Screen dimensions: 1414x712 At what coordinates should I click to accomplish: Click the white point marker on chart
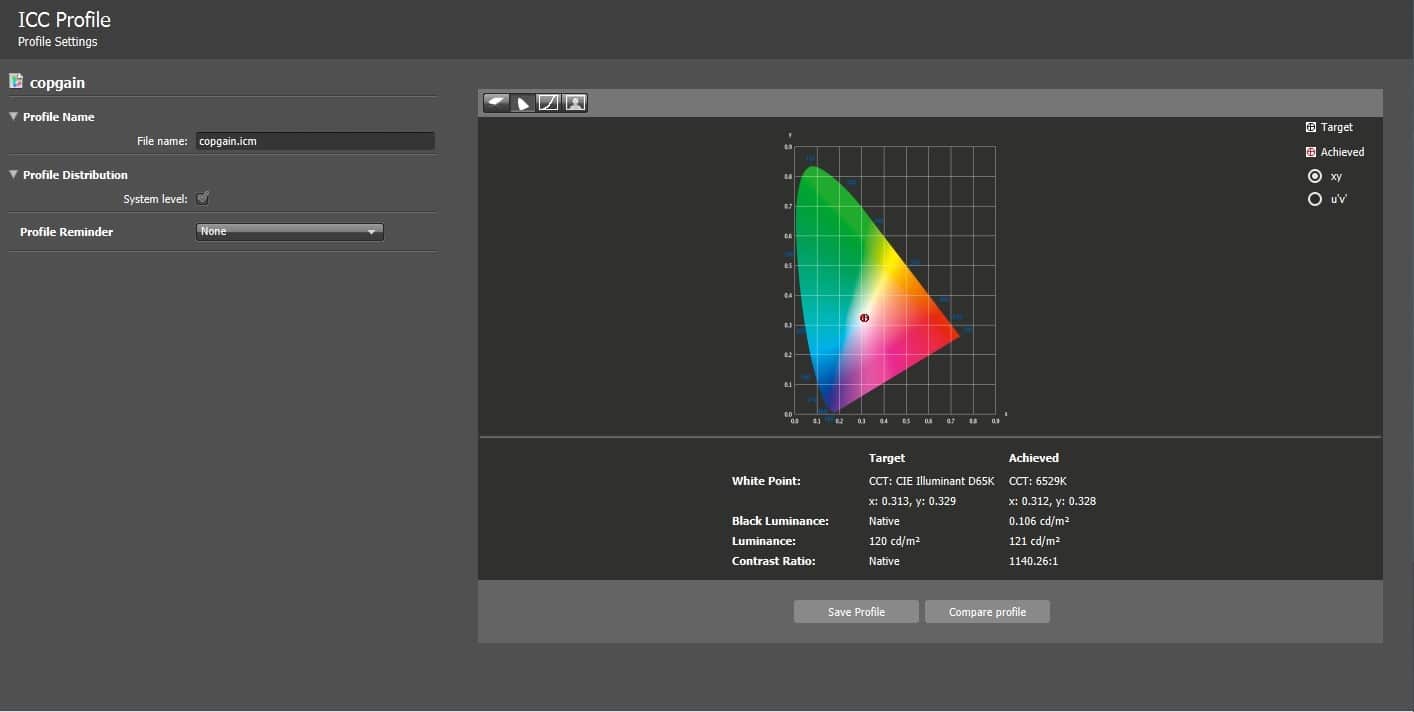click(x=864, y=318)
